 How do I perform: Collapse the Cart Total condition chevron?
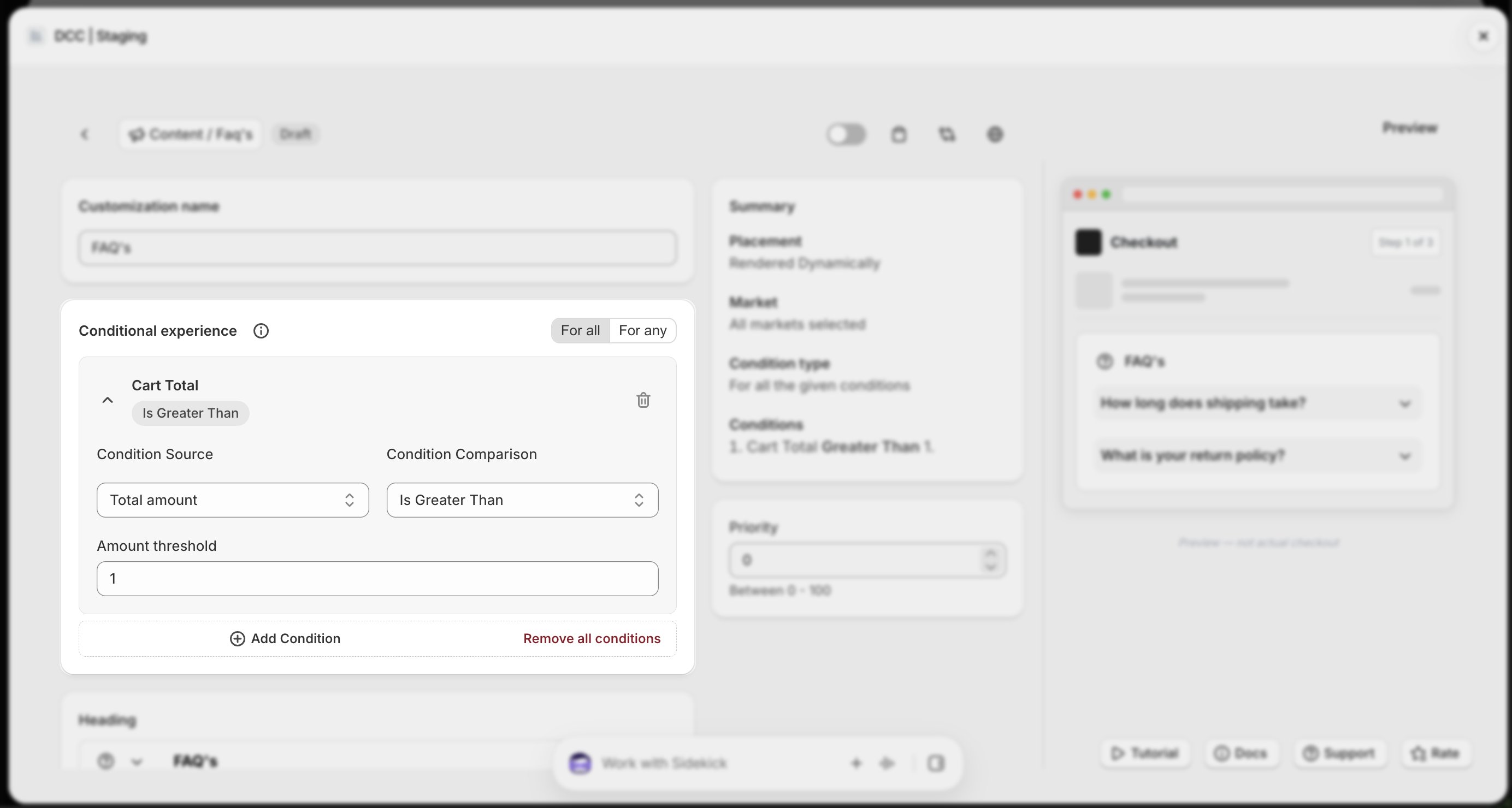click(108, 400)
